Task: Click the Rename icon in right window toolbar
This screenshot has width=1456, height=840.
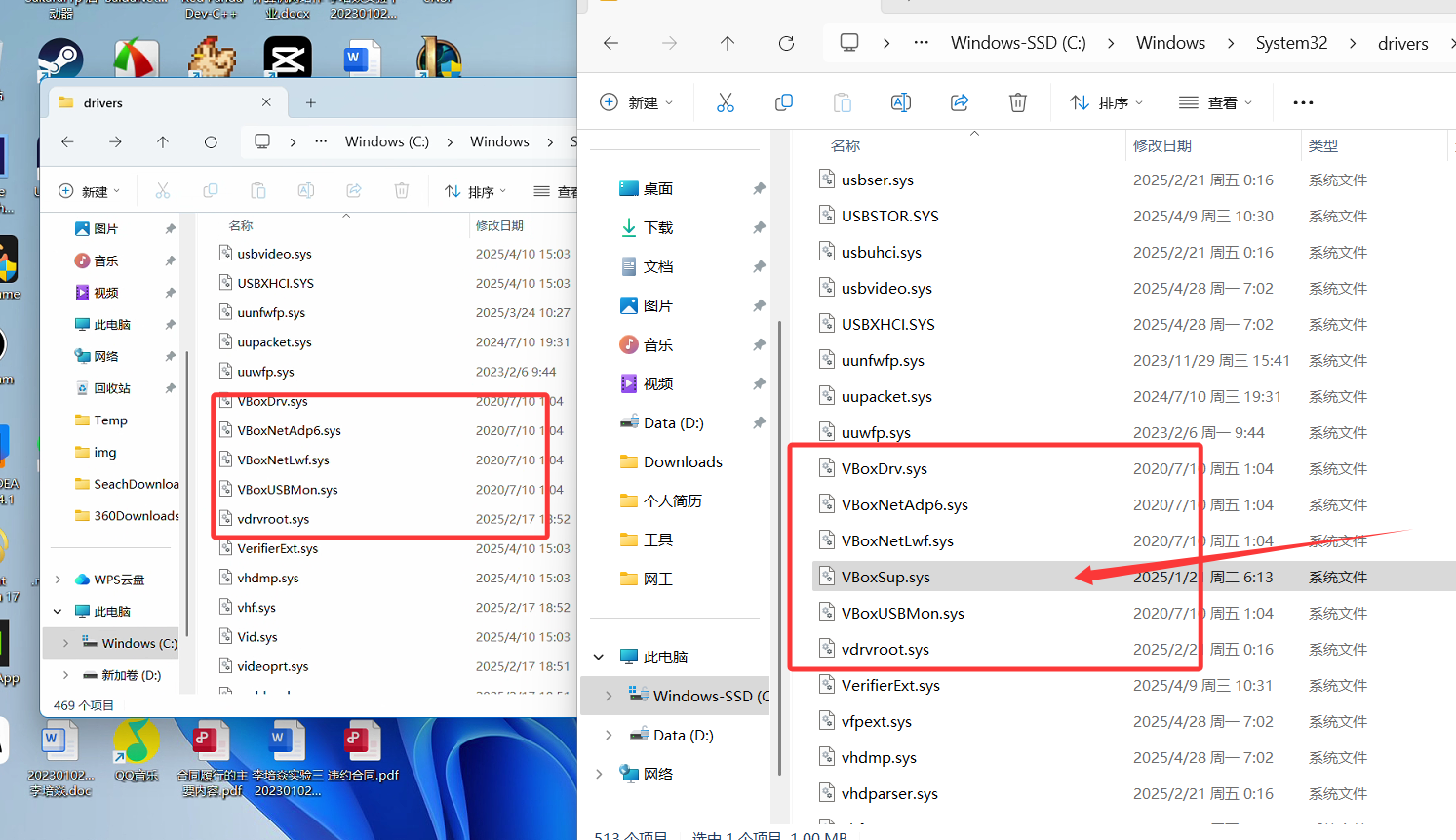Action: point(901,102)
